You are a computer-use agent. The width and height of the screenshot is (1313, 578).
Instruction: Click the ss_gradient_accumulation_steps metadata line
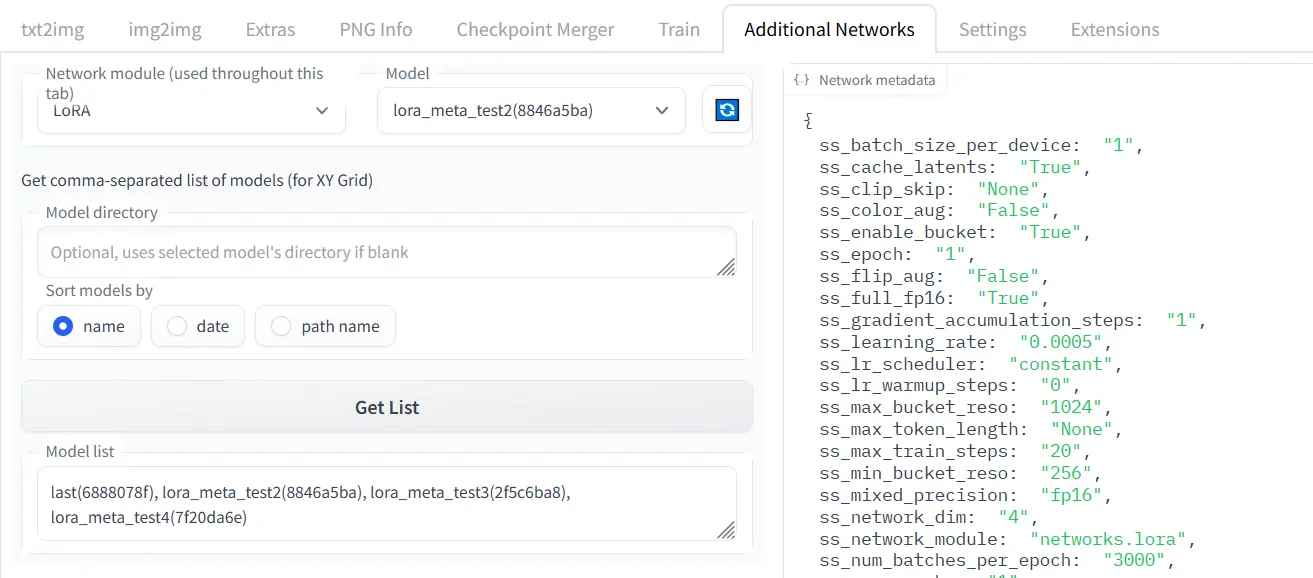(1013, 320)
